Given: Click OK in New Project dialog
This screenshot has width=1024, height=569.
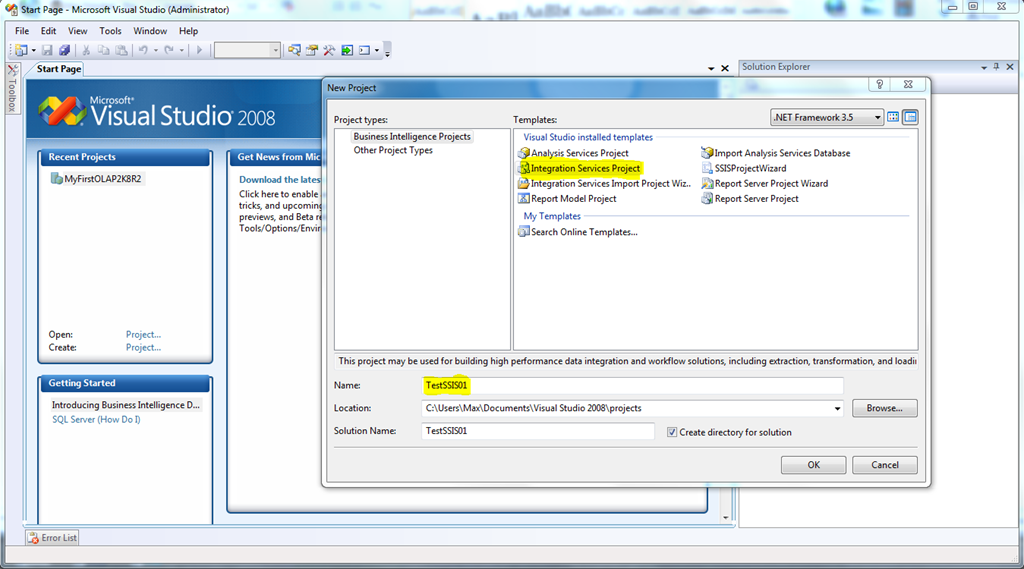Looking at the screenshot, I should tap(814, 465).
